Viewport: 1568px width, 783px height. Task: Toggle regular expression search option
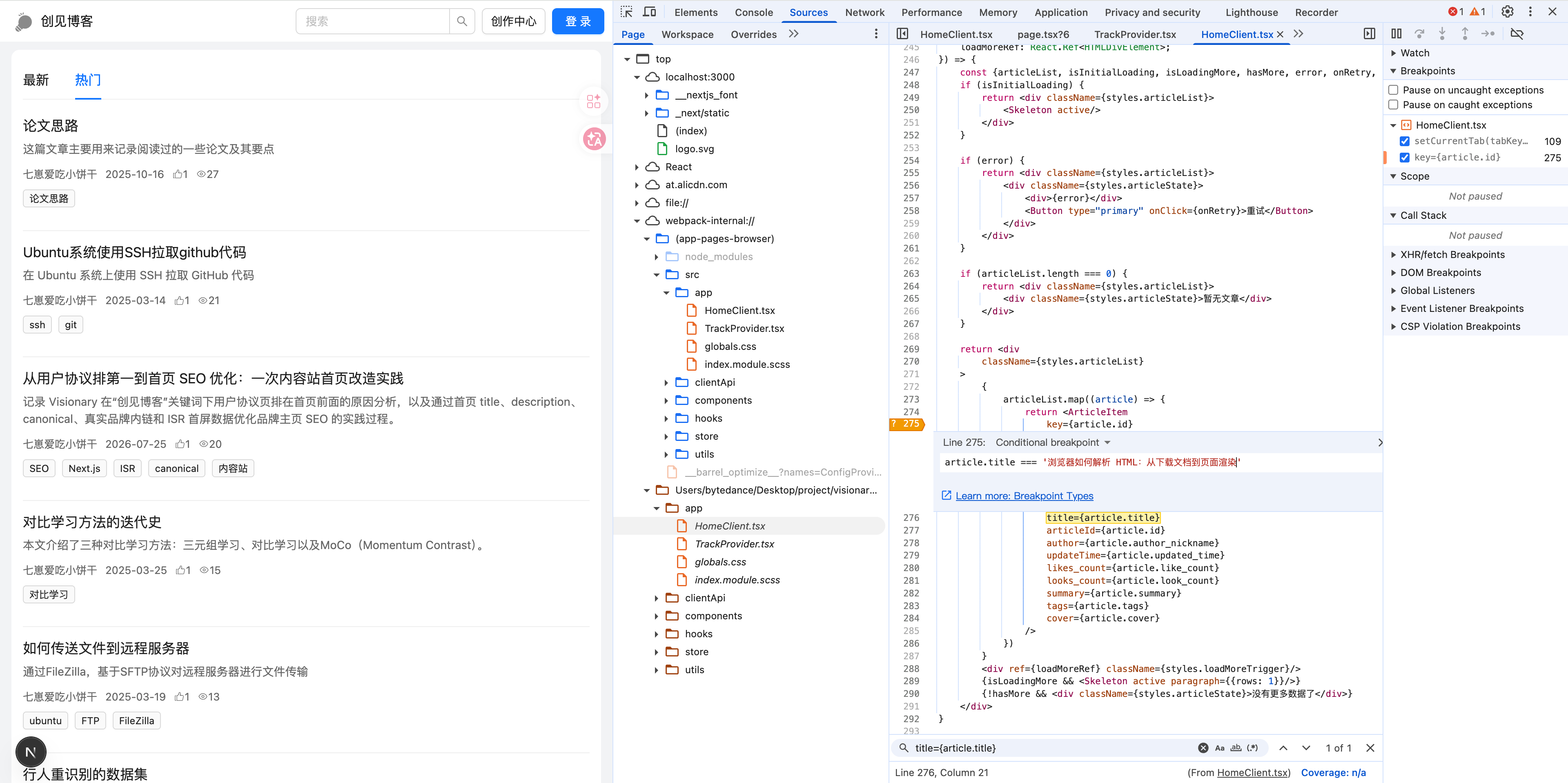pyautogui.click(x=1252, y=748)
